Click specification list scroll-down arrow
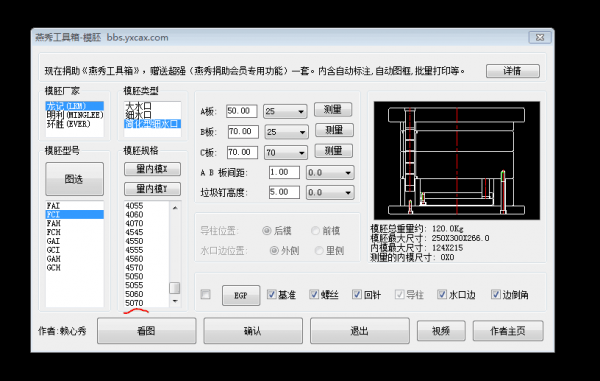The height and width of the screenshot is (381, 600). click(x=175, y=301)
